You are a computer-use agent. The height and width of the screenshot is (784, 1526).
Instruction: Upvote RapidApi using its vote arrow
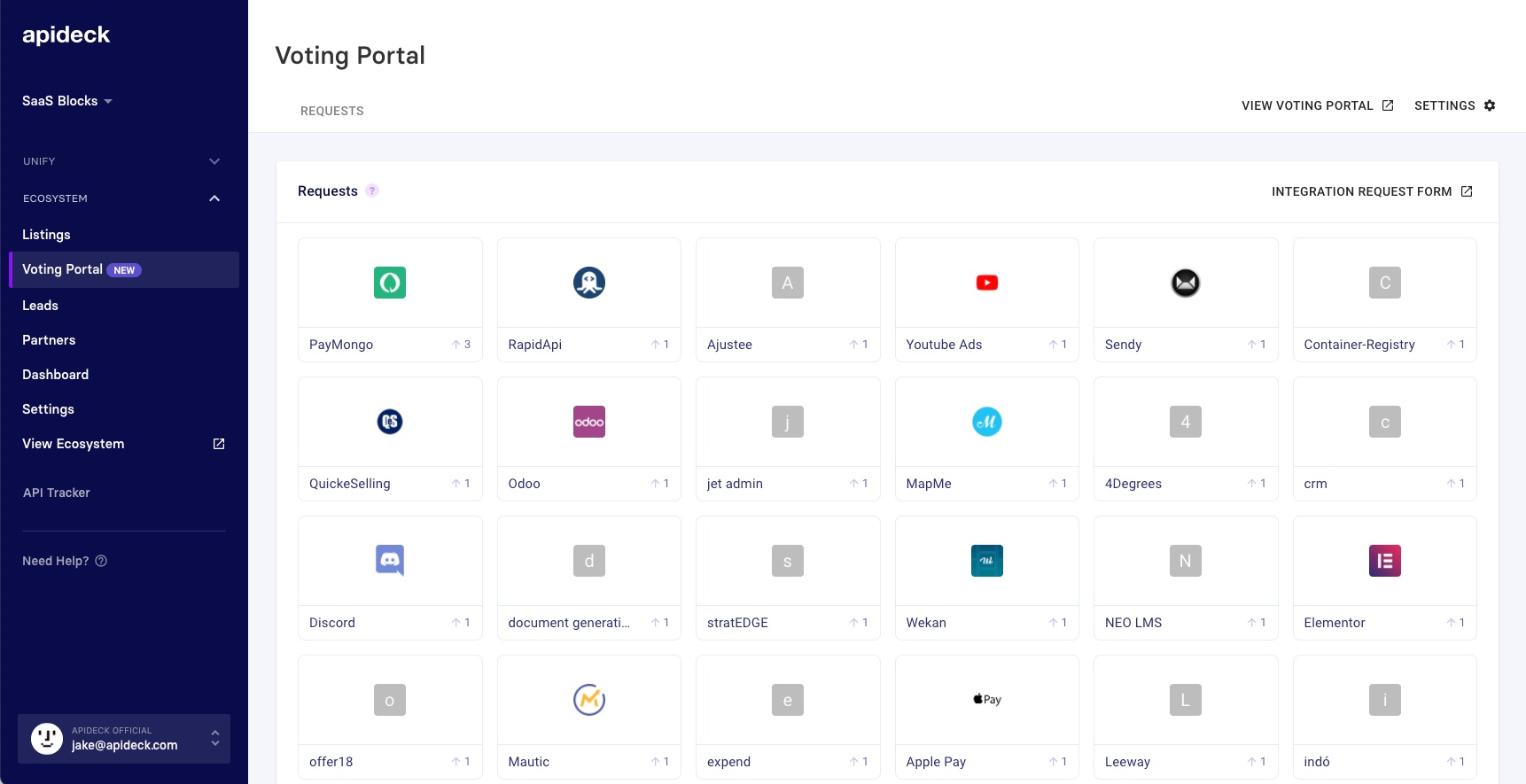660,345
